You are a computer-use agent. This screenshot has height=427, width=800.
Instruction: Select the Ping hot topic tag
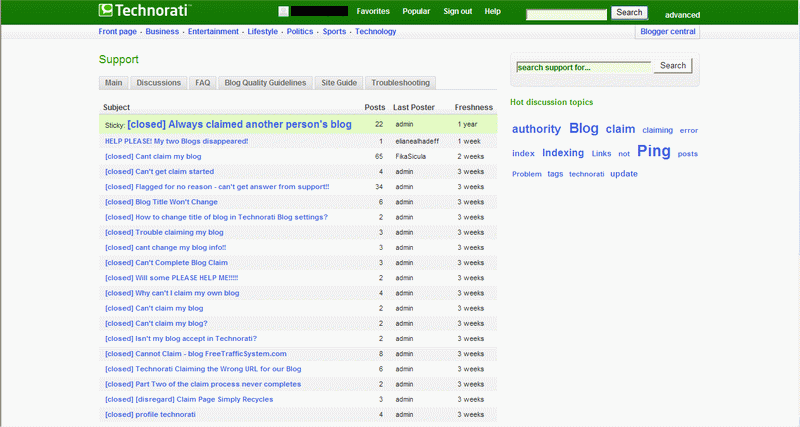[x=654, y=151]
